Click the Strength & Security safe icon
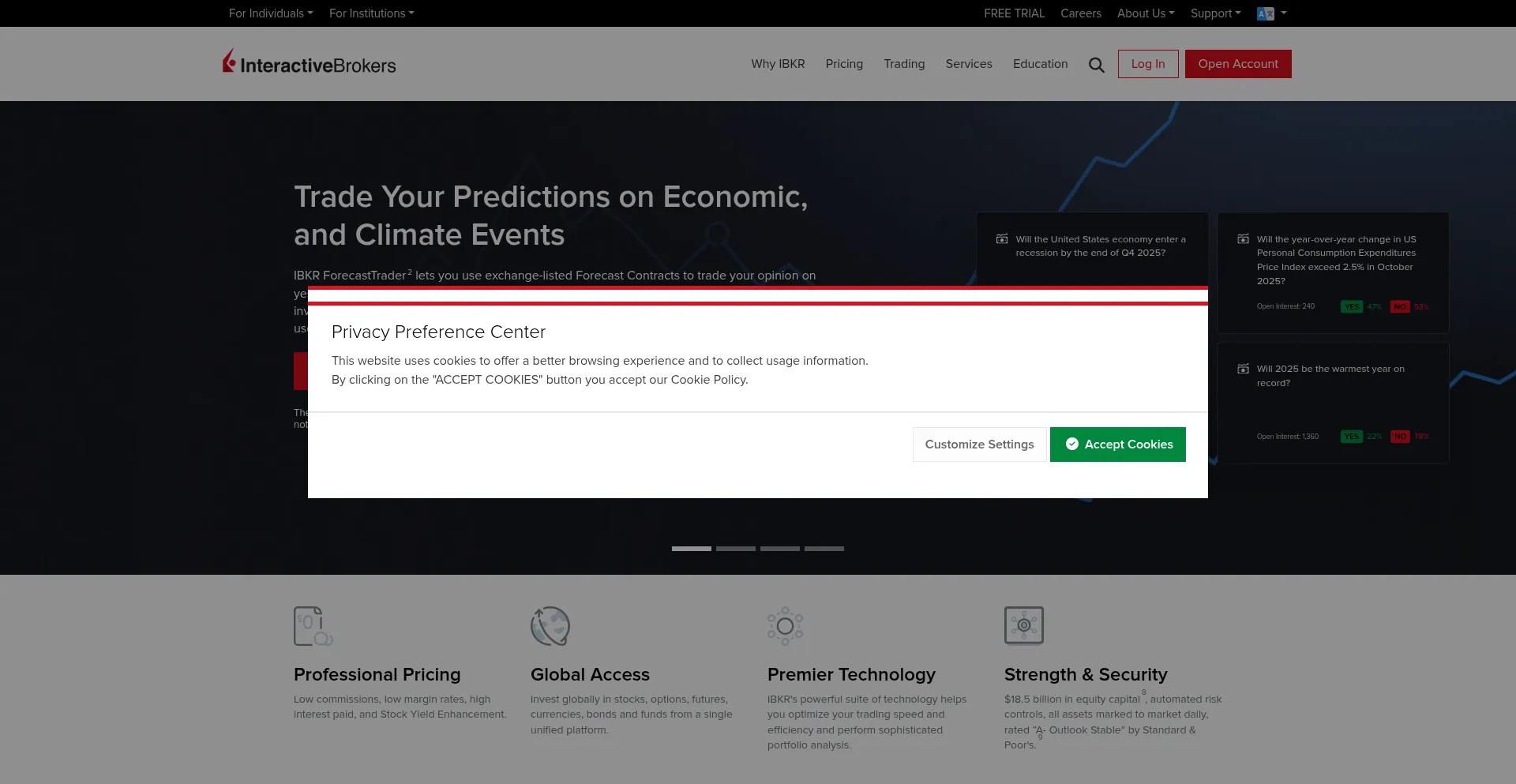 point(1024,625)
